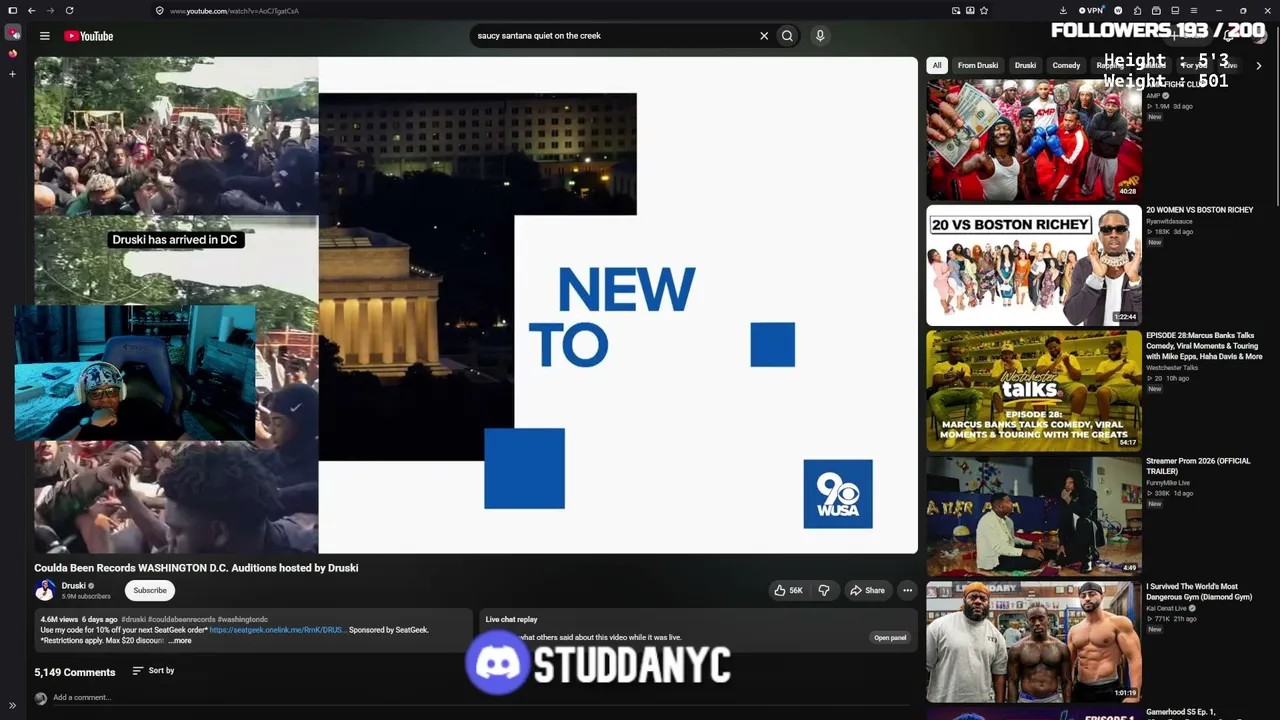Open Druski's channel avatar
The height and width of the screenshot is (720, 1280).
point(45,590)
